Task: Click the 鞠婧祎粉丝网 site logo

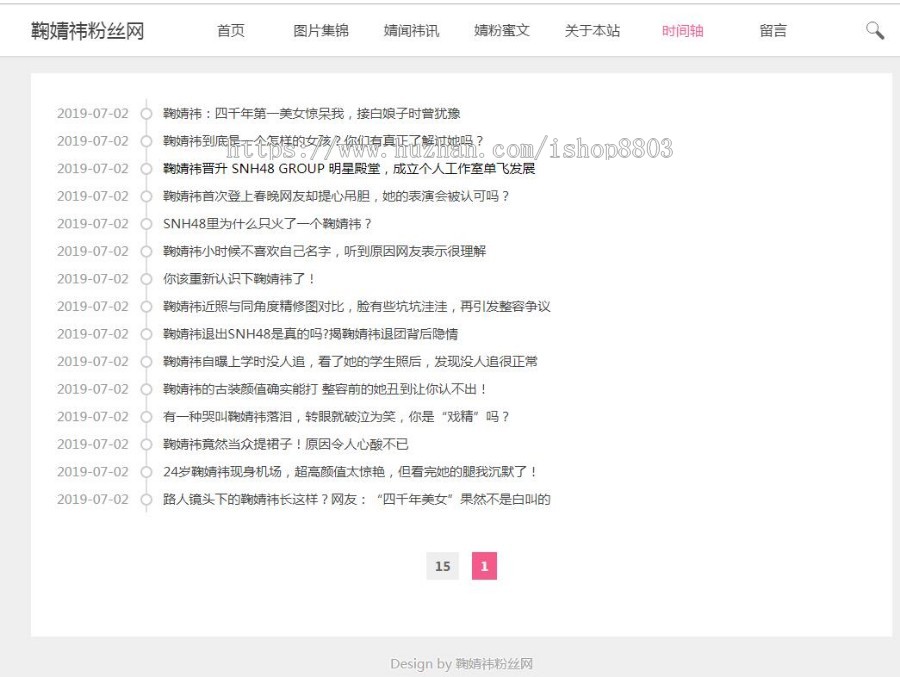Action: pos(87,30)
